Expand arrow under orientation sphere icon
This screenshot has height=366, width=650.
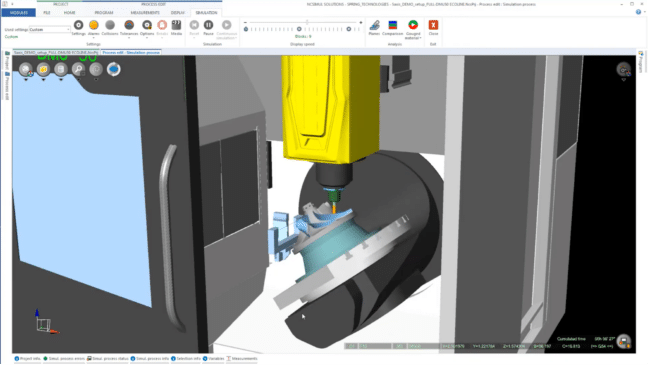click(26, 80)
